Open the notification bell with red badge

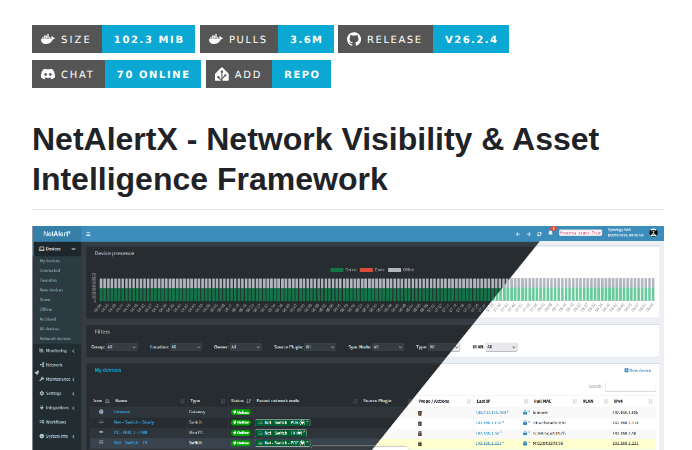pyautogui.click(x=551, y=232)
